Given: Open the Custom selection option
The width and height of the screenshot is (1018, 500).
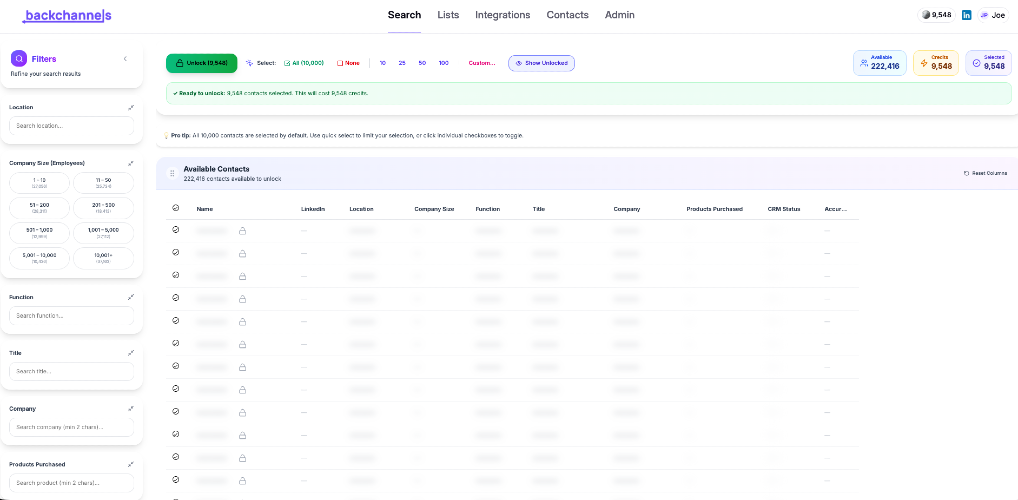Looking at the screenshot, I should coord(482,63).
